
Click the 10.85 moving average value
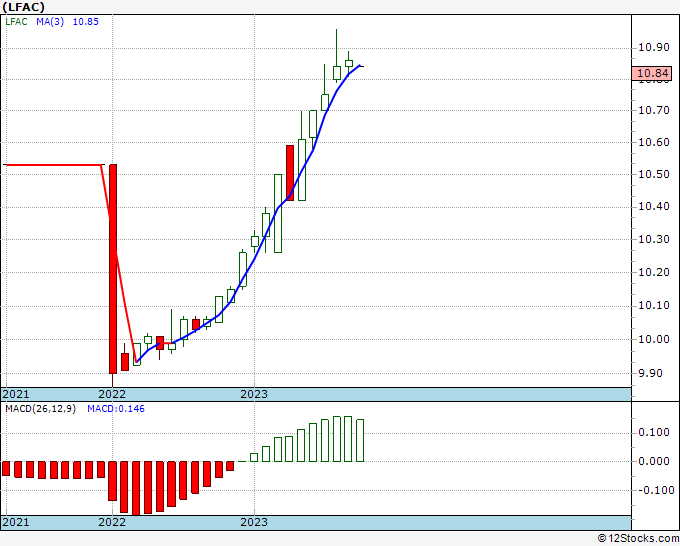85,22
